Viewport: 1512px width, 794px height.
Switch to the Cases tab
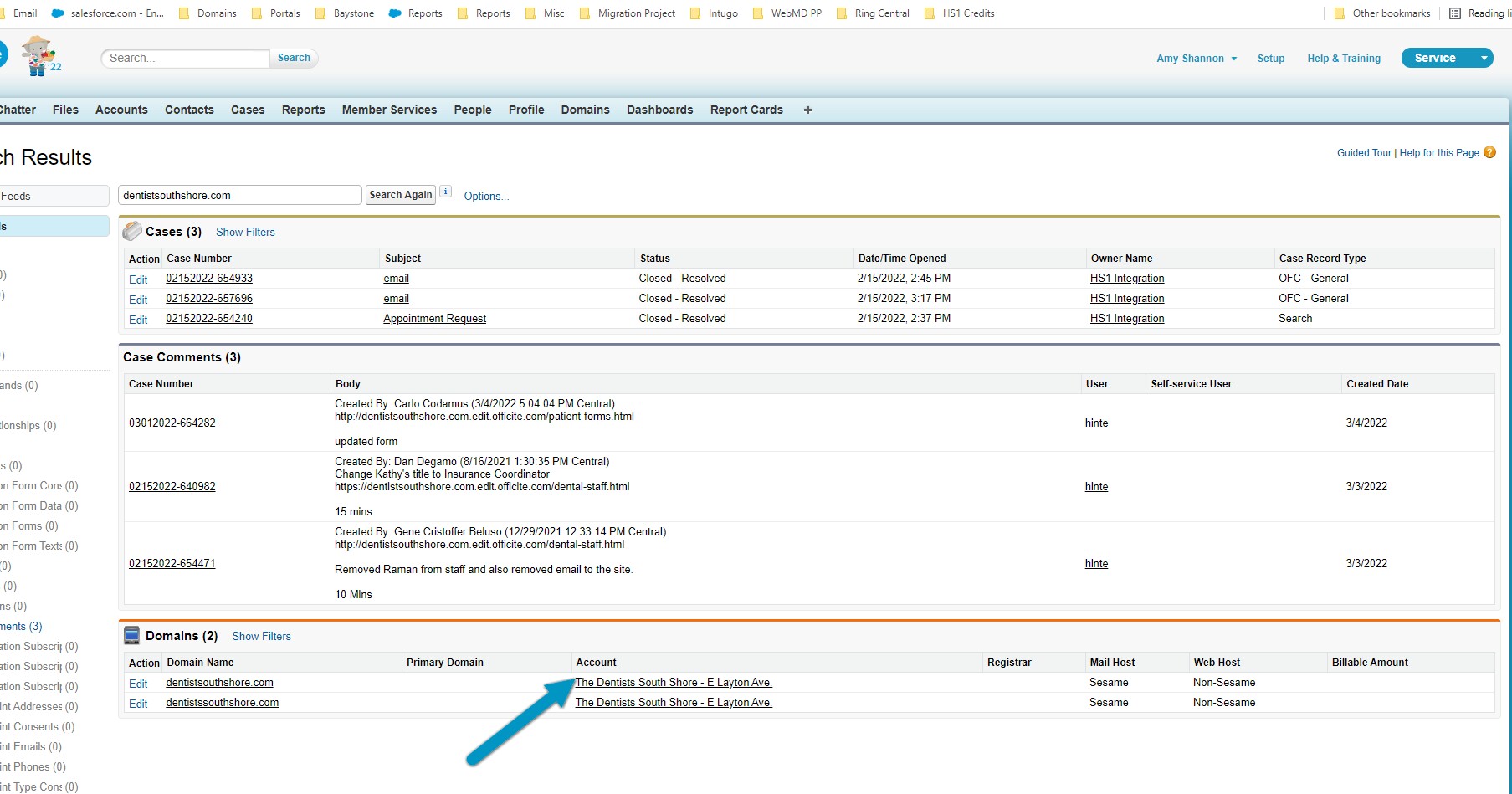click(248, 110)
